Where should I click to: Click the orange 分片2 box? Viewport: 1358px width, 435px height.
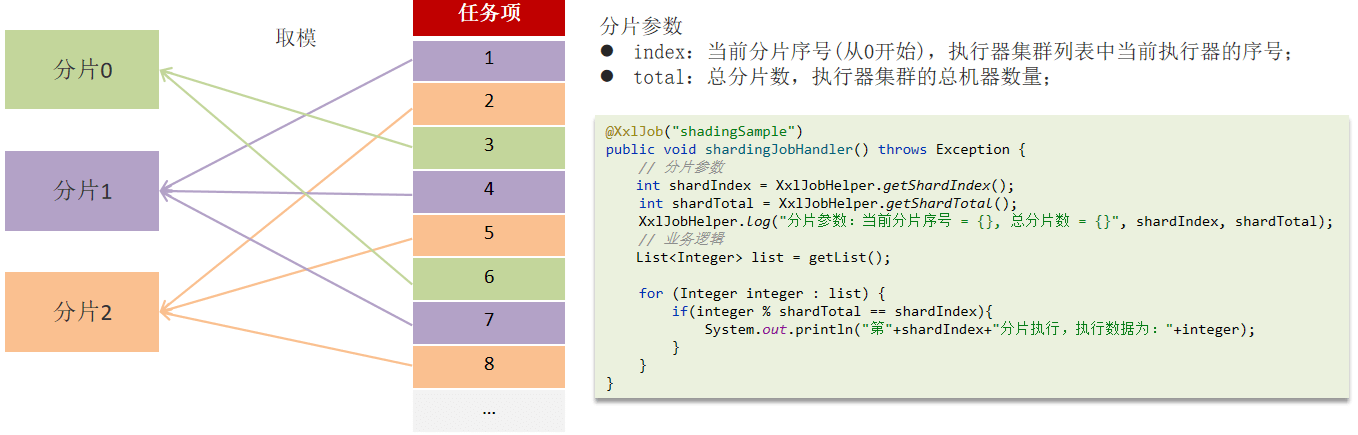(x=82, y=312)
